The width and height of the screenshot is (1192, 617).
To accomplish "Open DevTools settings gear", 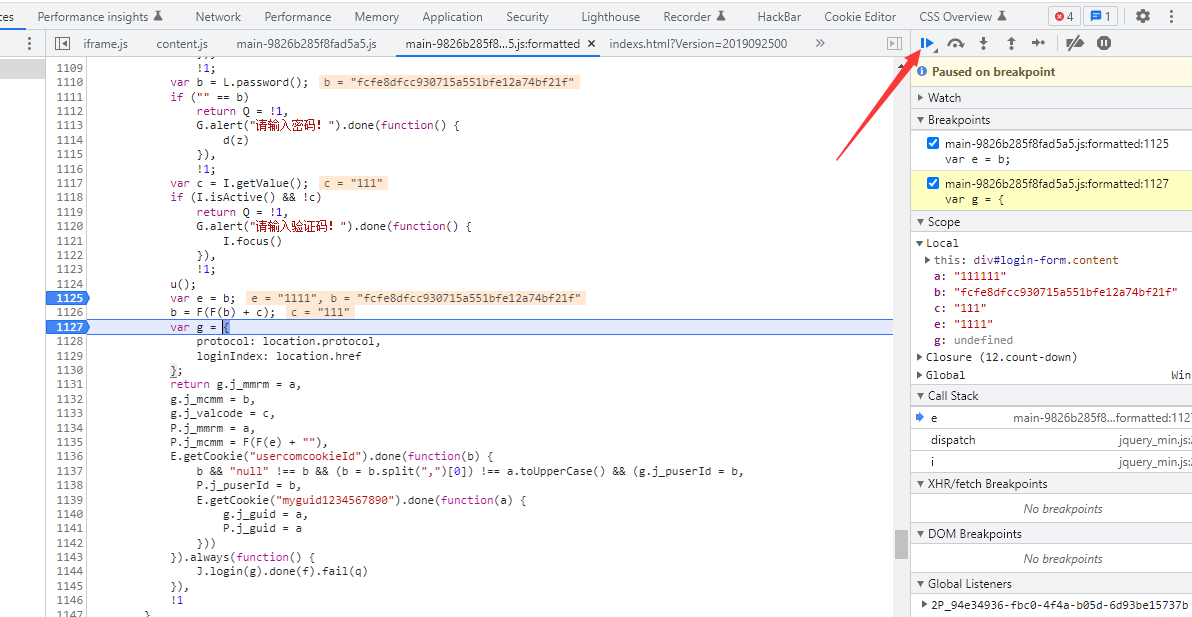I will [x=1143, y=16].
